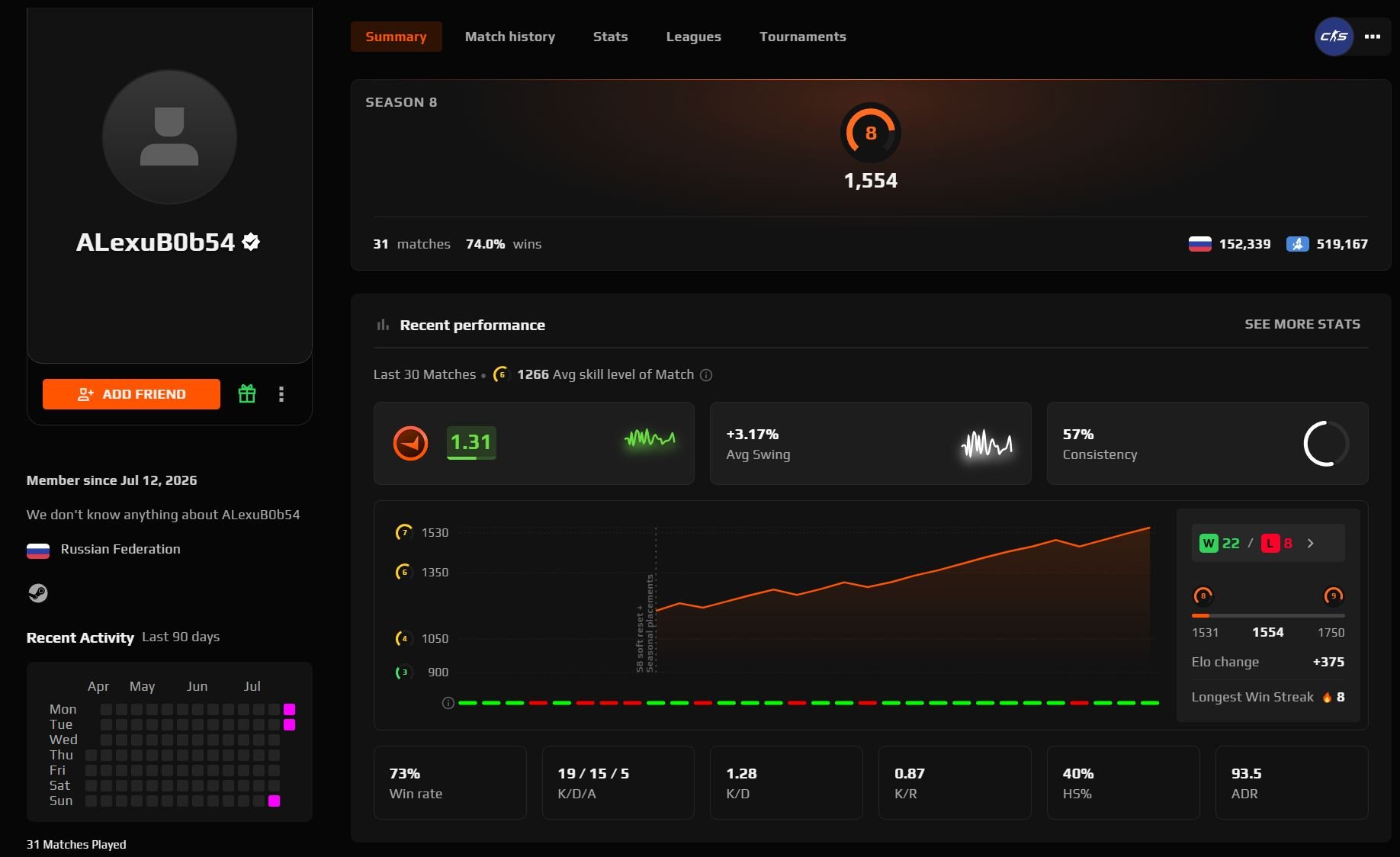This screenshot has height=857, width=1400.
Task: Expand the W 22 / L 8 chevron
Action: 1311,544
